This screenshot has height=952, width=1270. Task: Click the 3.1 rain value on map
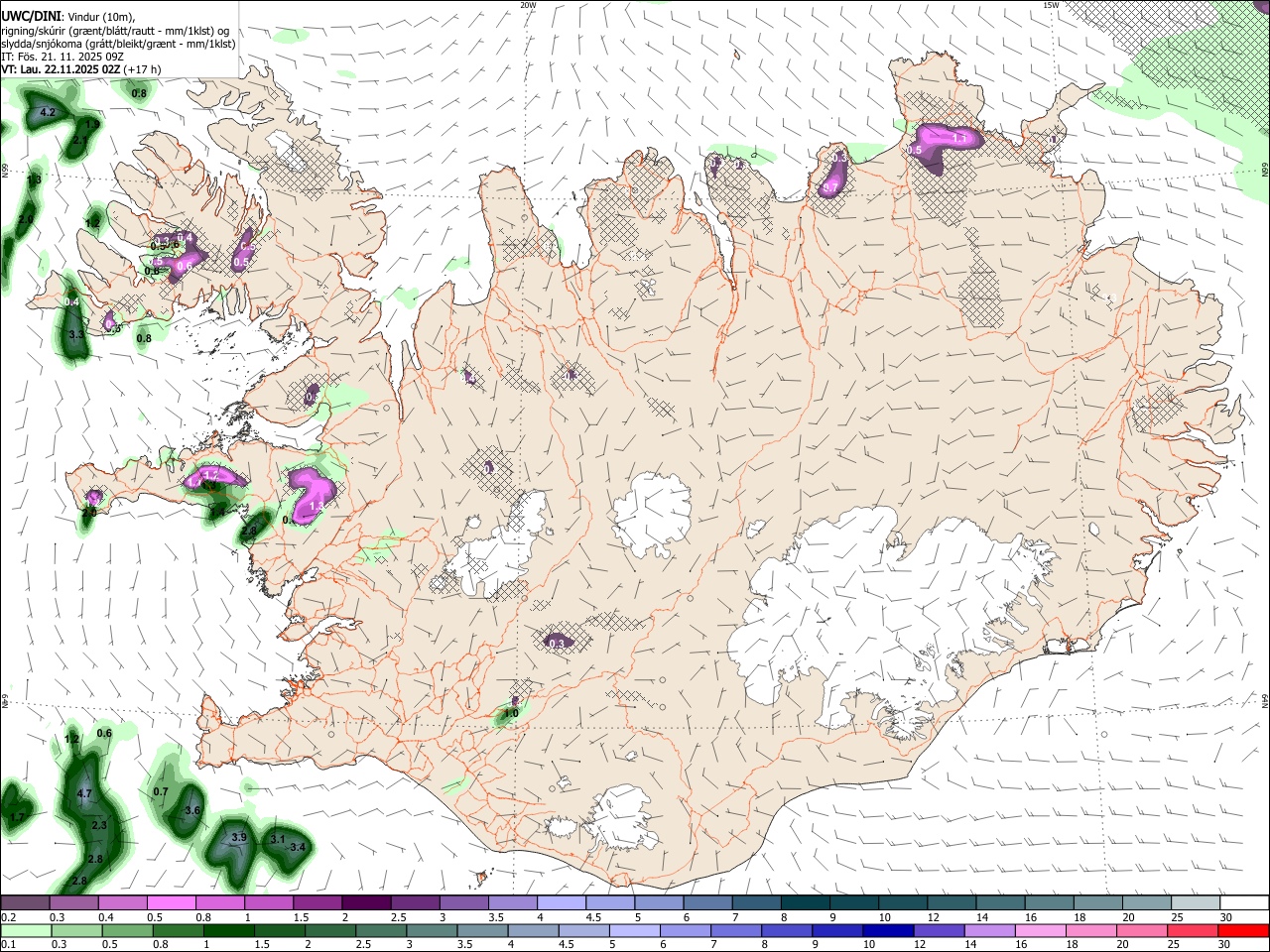(x=278, y=841)
